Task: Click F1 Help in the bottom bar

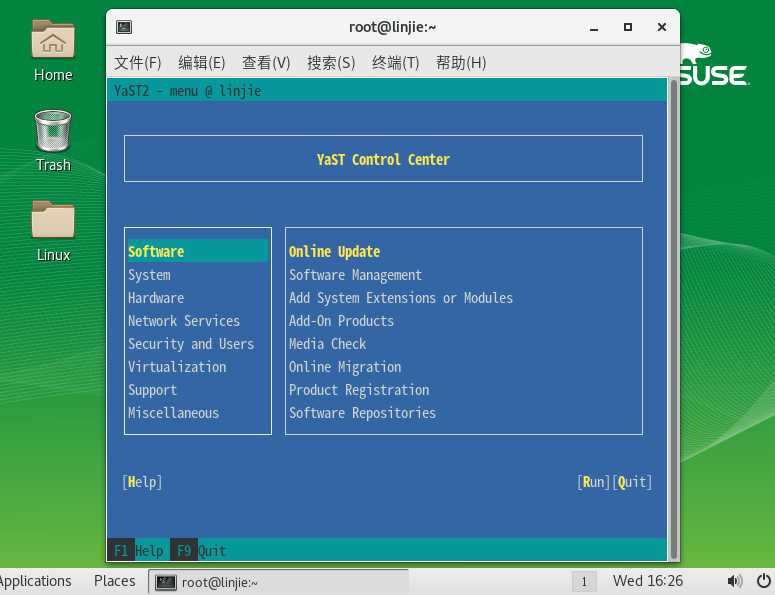Action: point(135,550)
